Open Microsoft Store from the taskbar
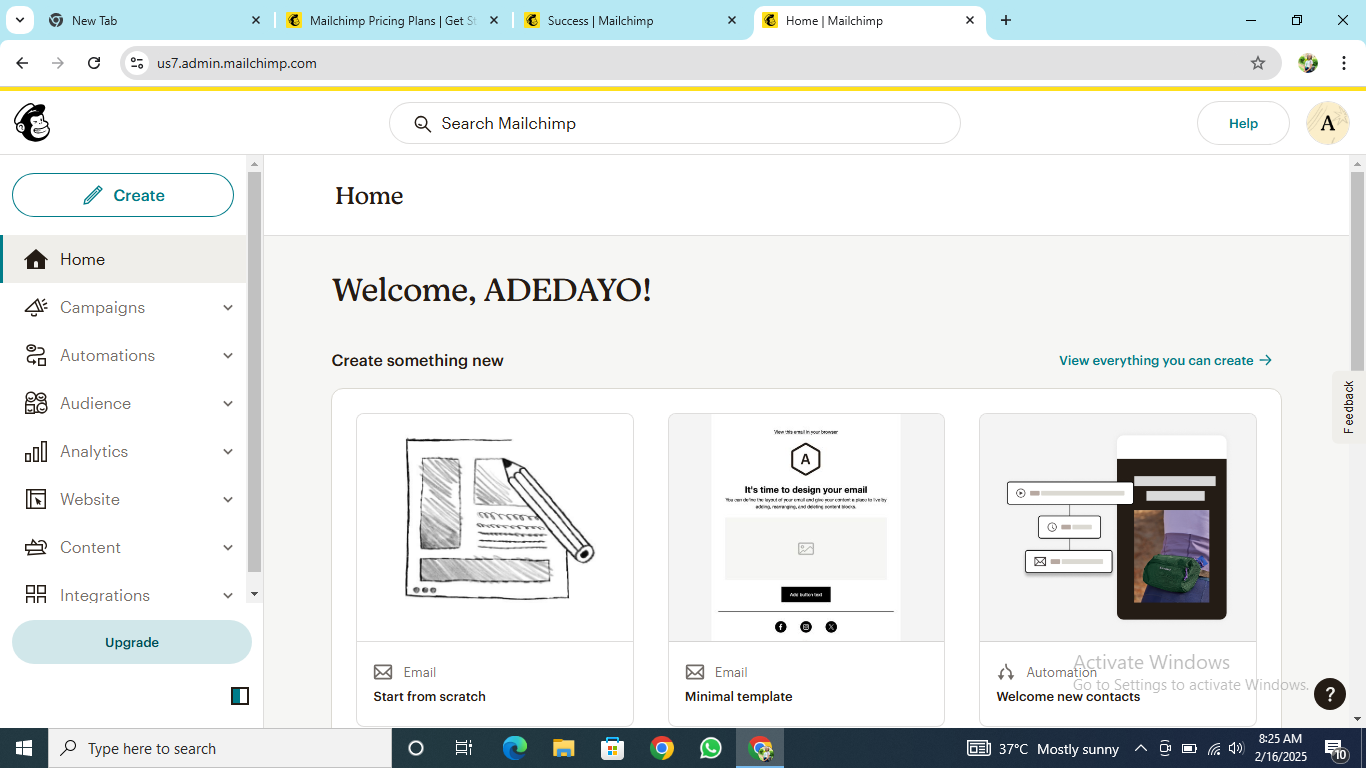The width and height of the screenshot is (1366, 768). [613, 748]
